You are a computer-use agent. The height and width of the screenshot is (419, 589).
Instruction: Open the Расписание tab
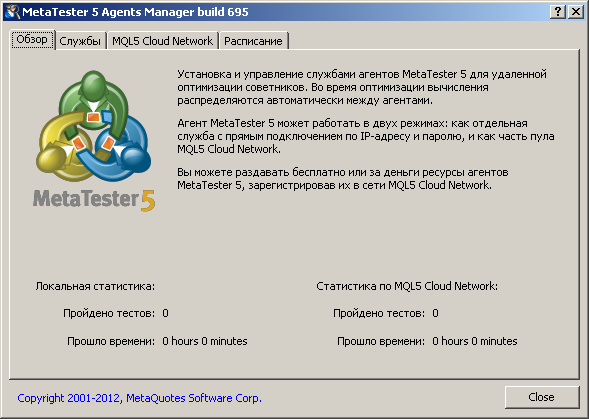click(x=253, y=41)
